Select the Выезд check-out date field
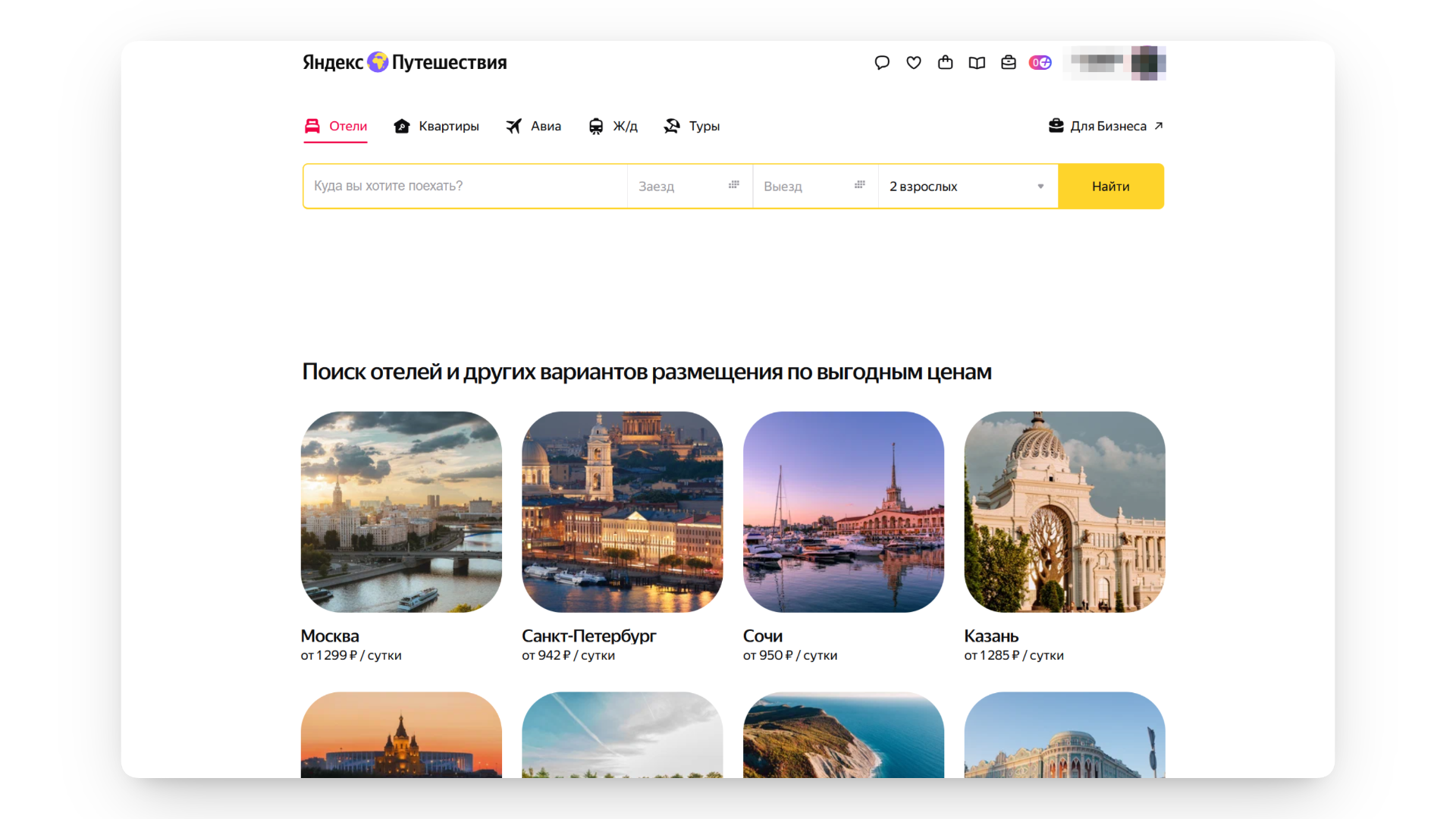Image resolution: width=1456 pixels, height=819 pixels. point(816,187)
